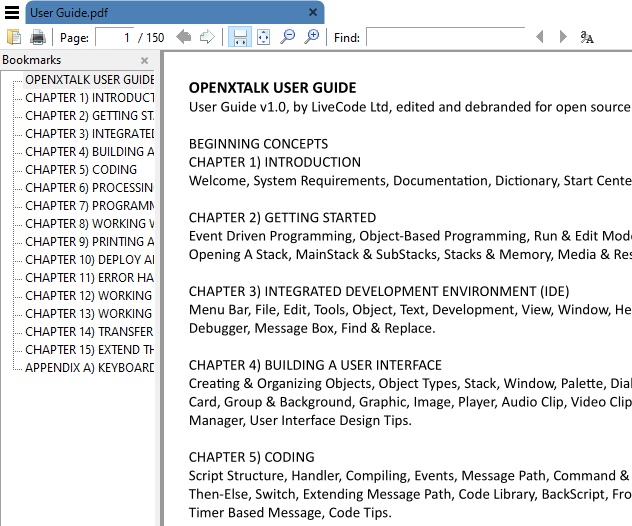Viewport: 632px width, 526px height.
Task: Open CHAPTER 2) GETTING STARTED bookmark
Action: point(89,116)
